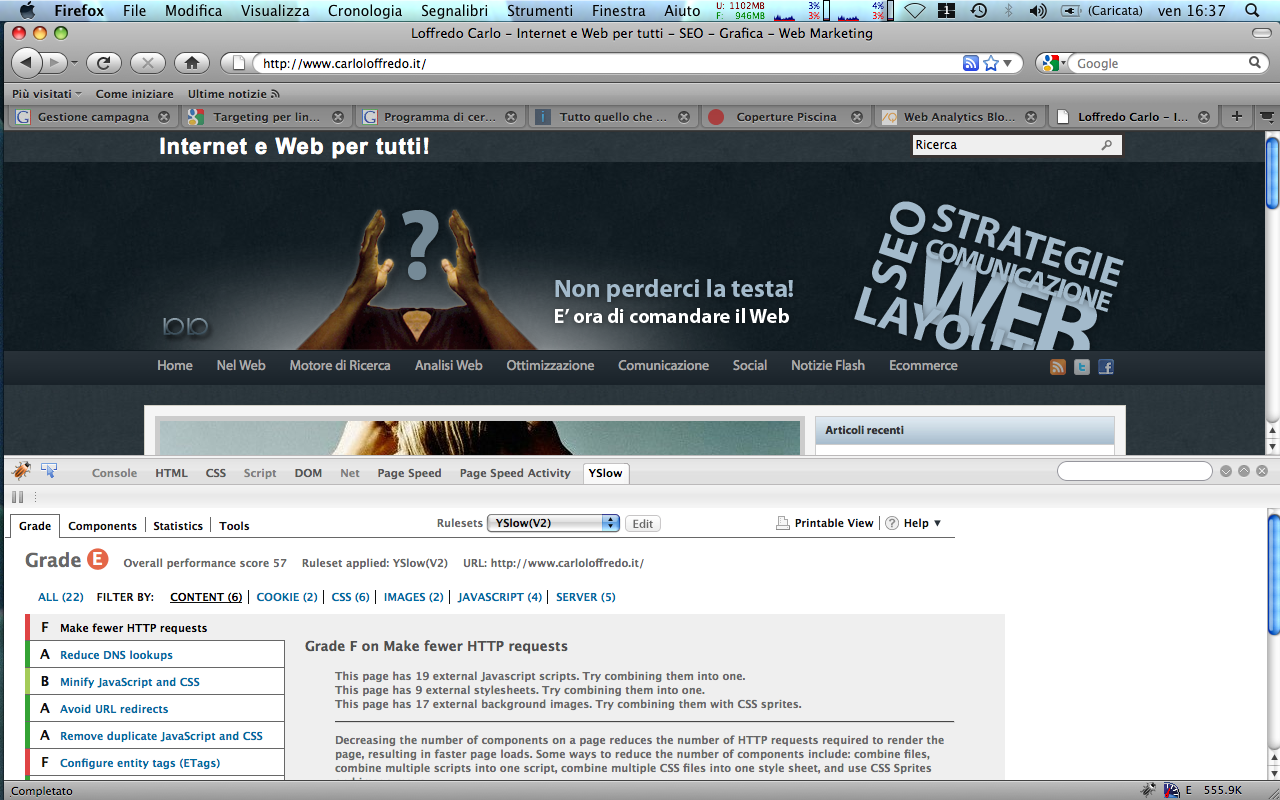The width and height of the screenshot is (1280, 800).
Task: Open the Cronologia menu
Action: [365, 11]
